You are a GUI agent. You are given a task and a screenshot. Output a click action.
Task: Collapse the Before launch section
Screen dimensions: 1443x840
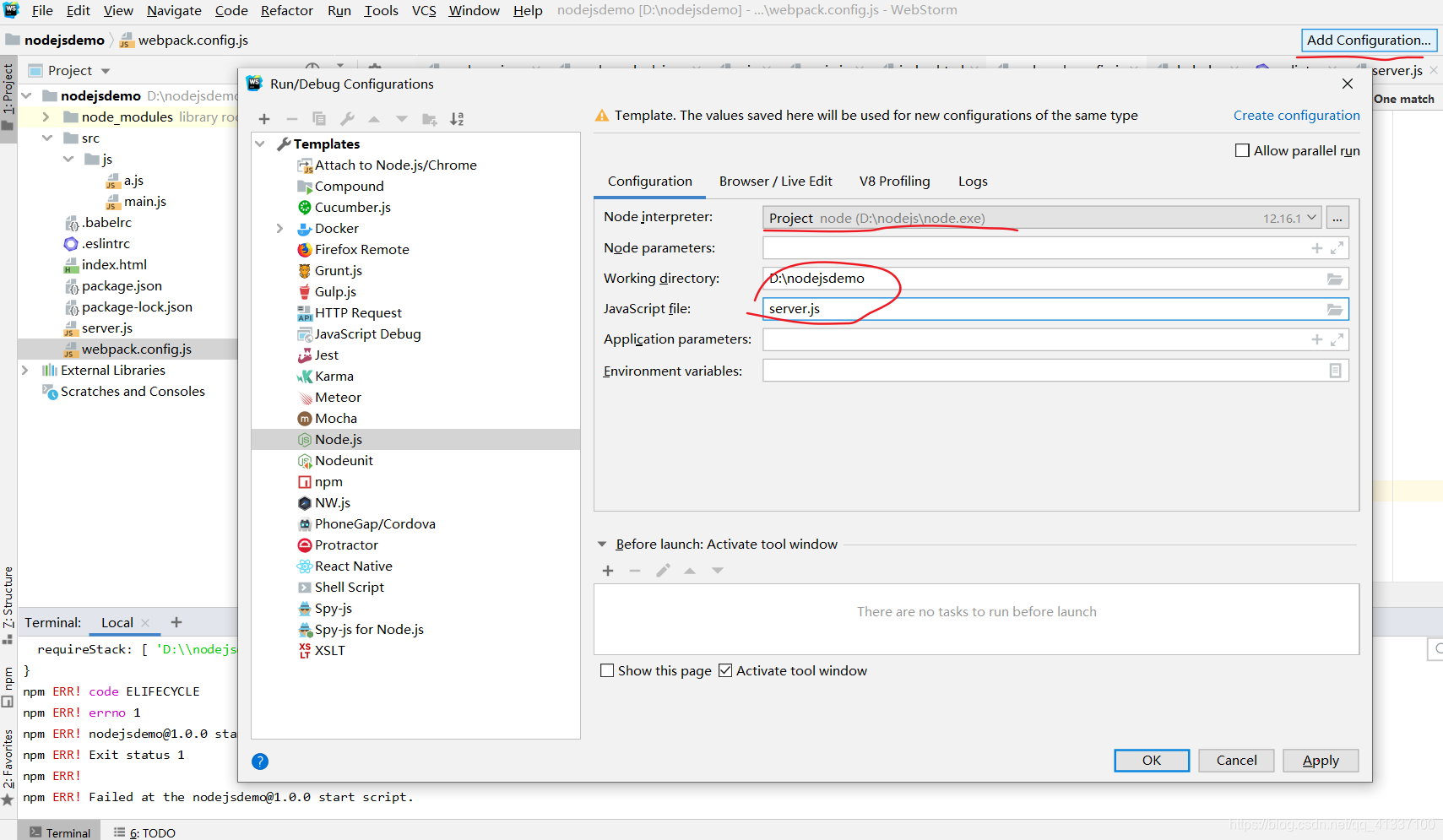tap(602, 545)
